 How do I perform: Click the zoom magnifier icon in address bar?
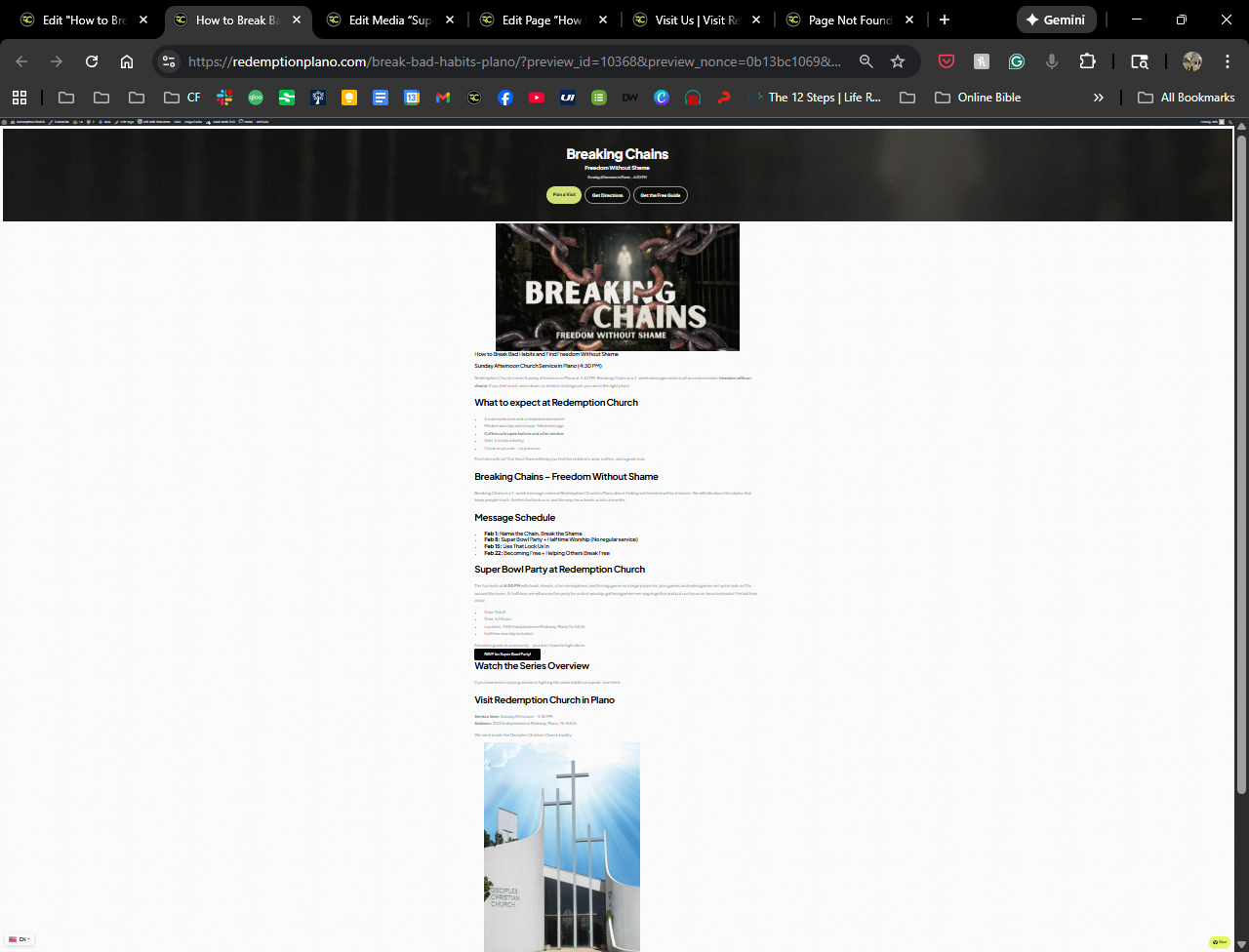(866, 61)
